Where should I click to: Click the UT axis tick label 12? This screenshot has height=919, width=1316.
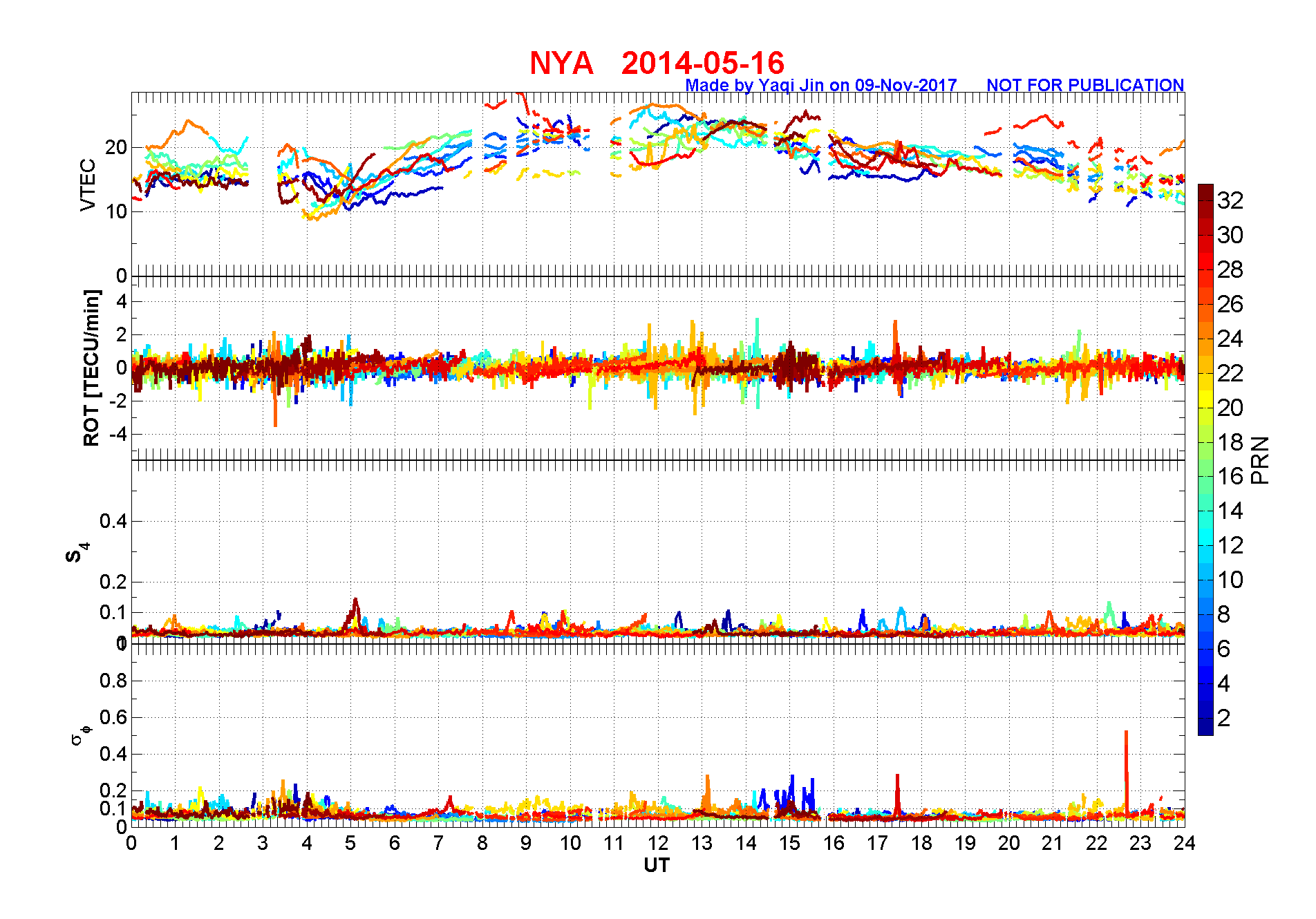point(658,843)
